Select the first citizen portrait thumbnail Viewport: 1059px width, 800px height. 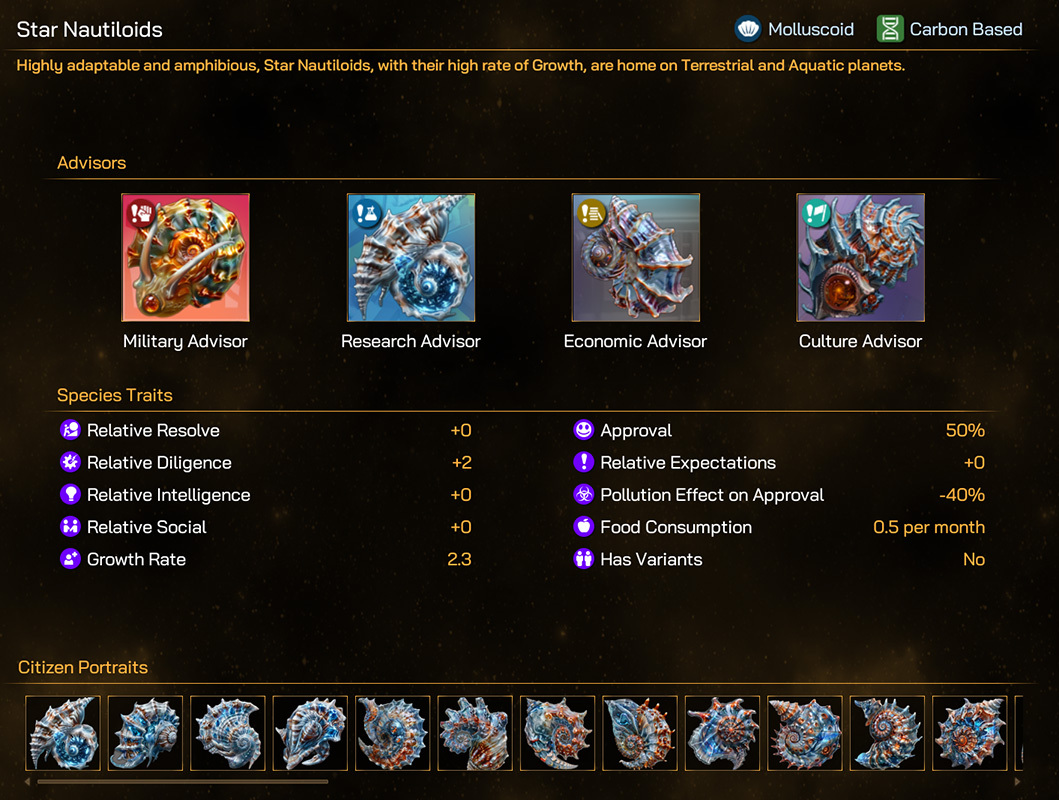click(x=63, y=733)
